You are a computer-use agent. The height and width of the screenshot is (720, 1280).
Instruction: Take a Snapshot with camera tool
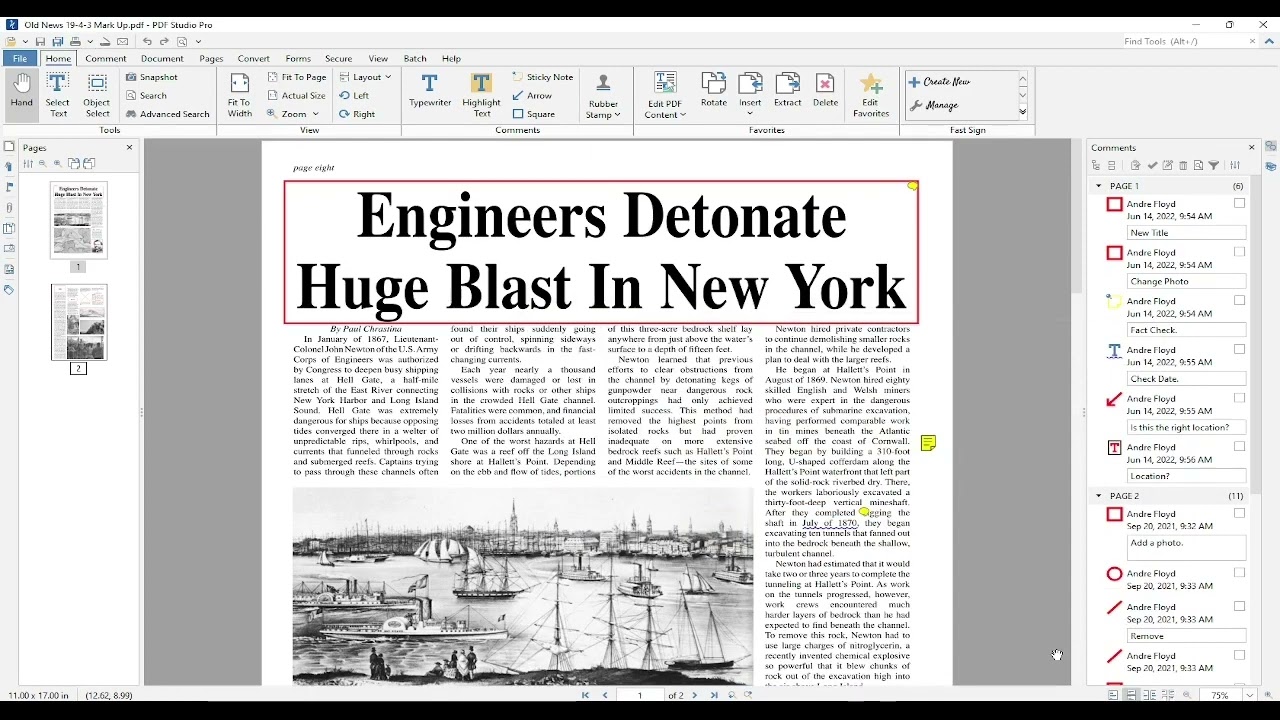click(152, 77)
